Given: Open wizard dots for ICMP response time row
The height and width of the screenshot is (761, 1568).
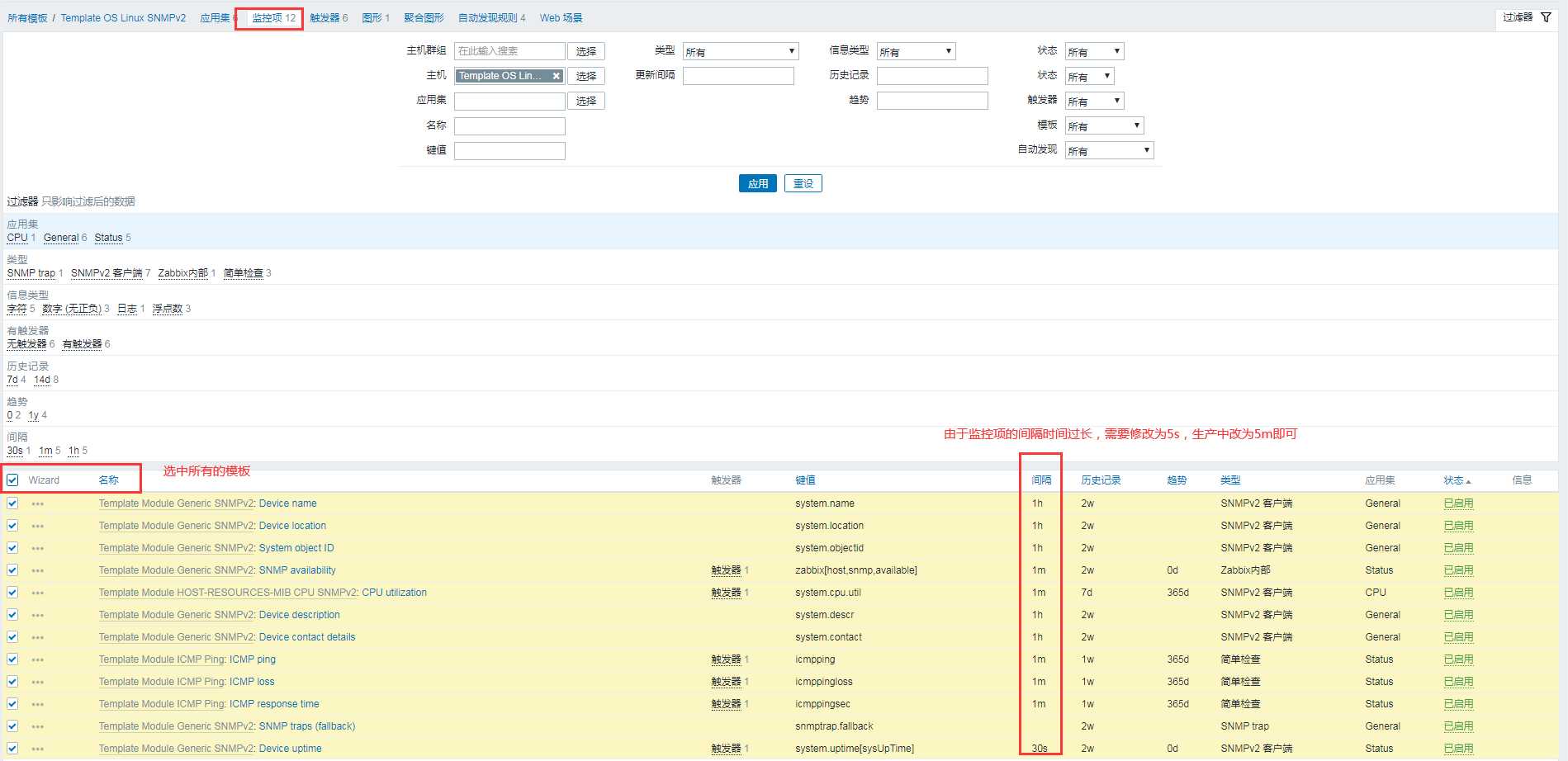Looking at the screenshot, I should [x=38, y=704].
